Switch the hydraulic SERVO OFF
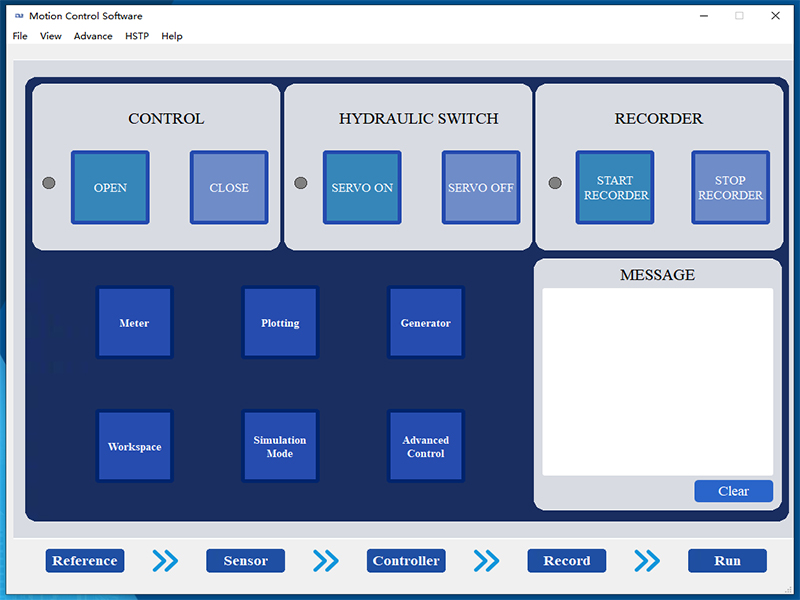The height and width of the screenshot is (600, 800). click(x=480, y=188)
